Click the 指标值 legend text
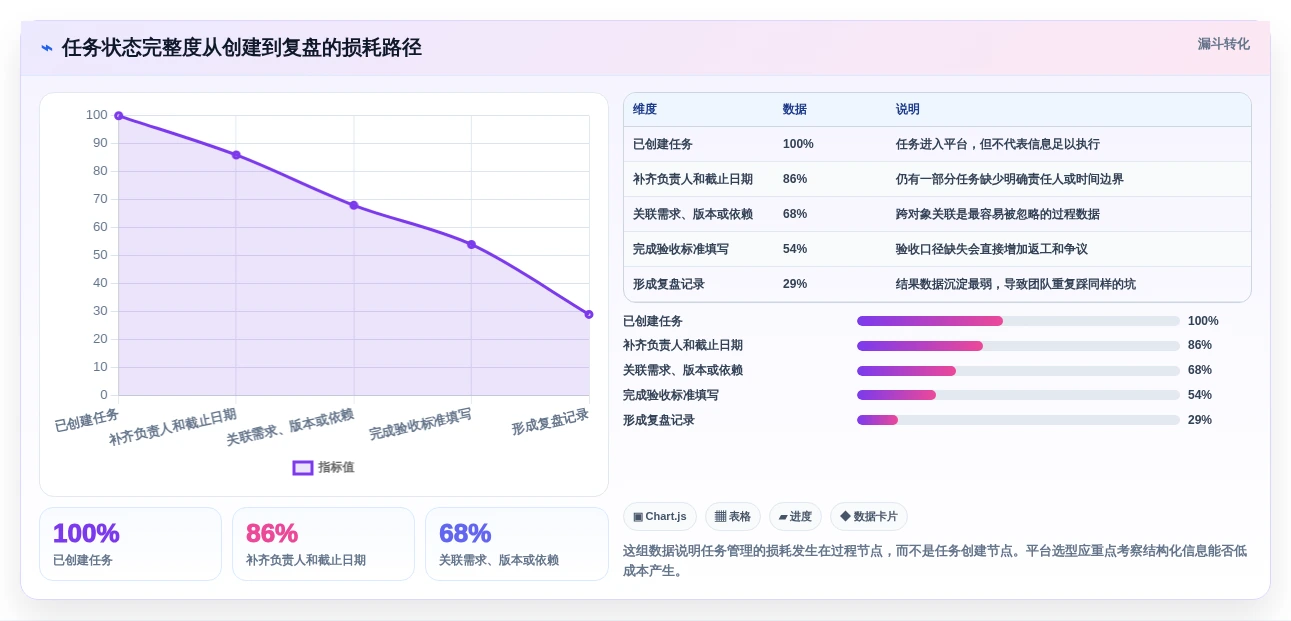The image size is (1291, 621). tap(336, 467)
